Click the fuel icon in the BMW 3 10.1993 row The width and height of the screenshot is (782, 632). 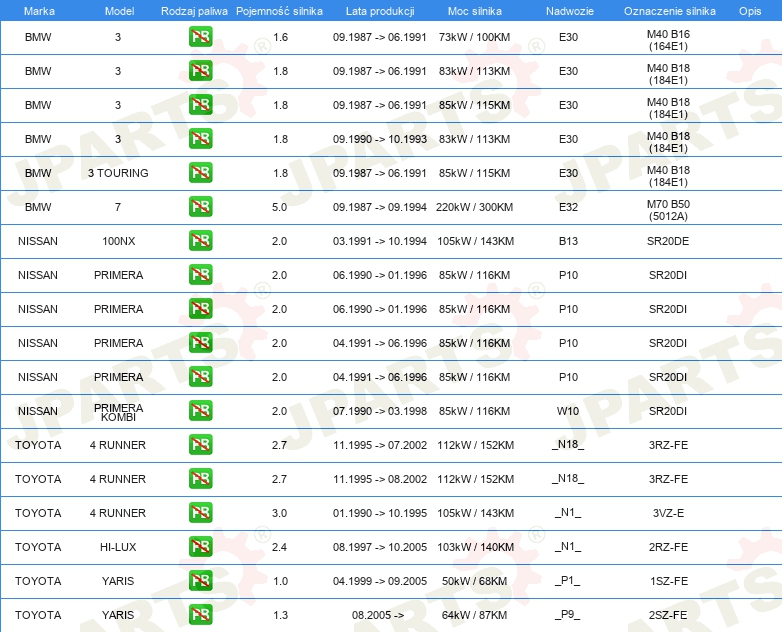(x=200, y=139)
